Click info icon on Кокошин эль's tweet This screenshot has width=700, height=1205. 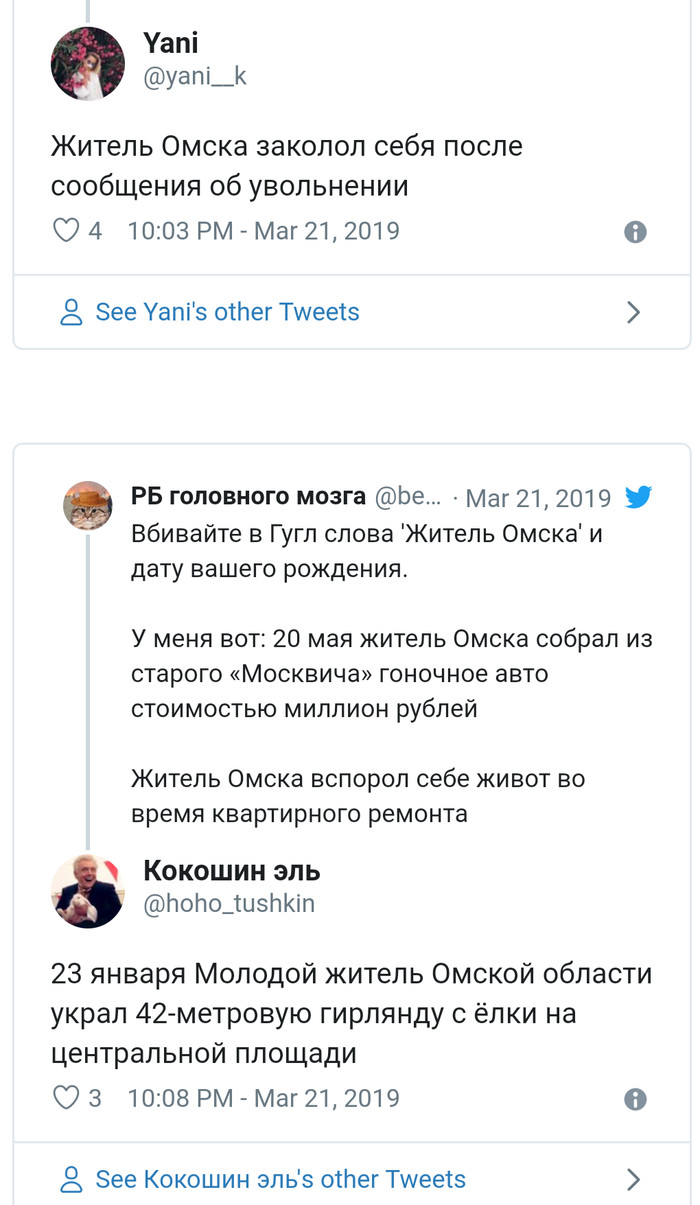(635, 1099)
